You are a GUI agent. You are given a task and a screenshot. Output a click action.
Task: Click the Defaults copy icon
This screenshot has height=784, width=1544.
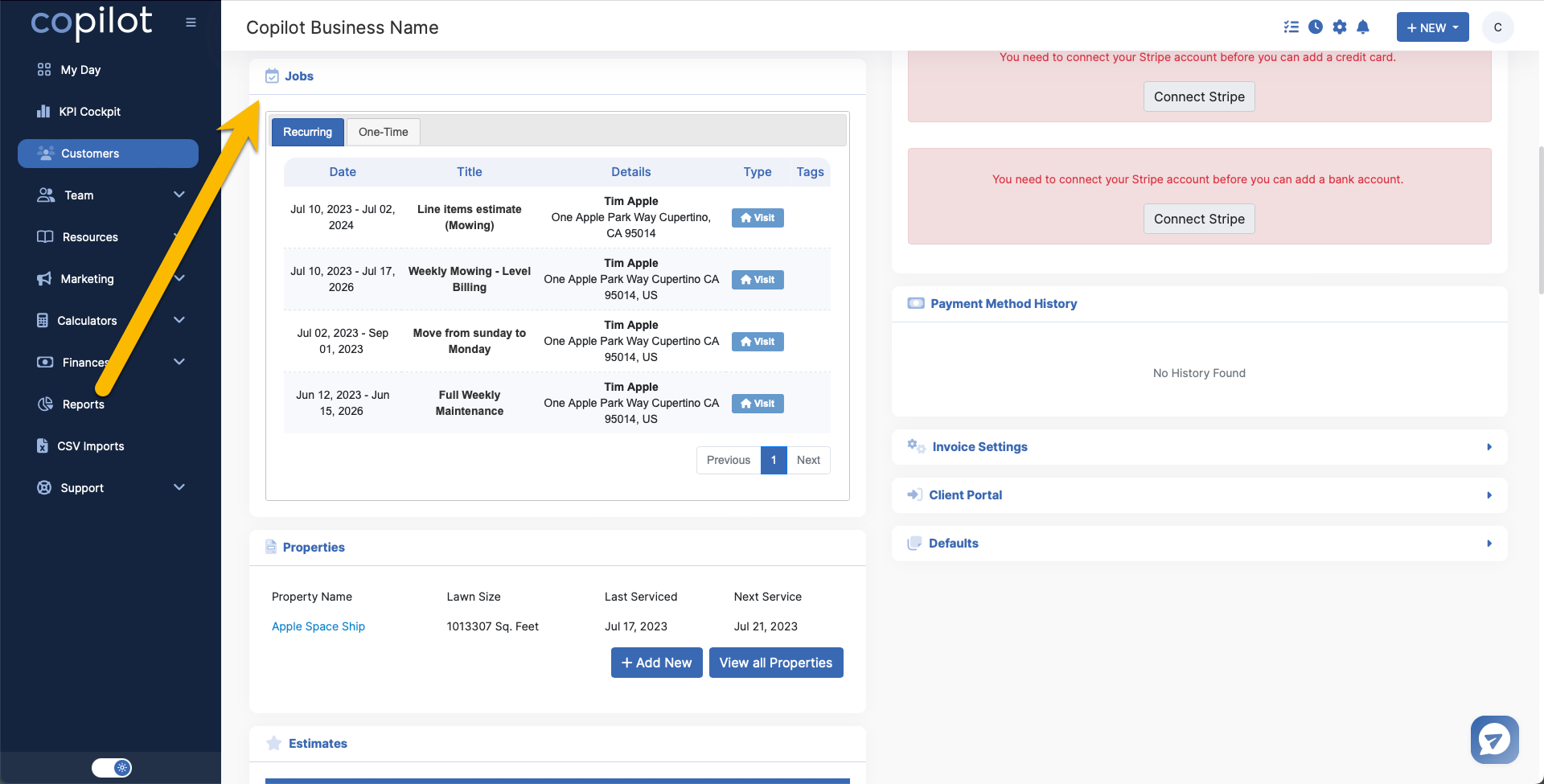tap(914, 543)
